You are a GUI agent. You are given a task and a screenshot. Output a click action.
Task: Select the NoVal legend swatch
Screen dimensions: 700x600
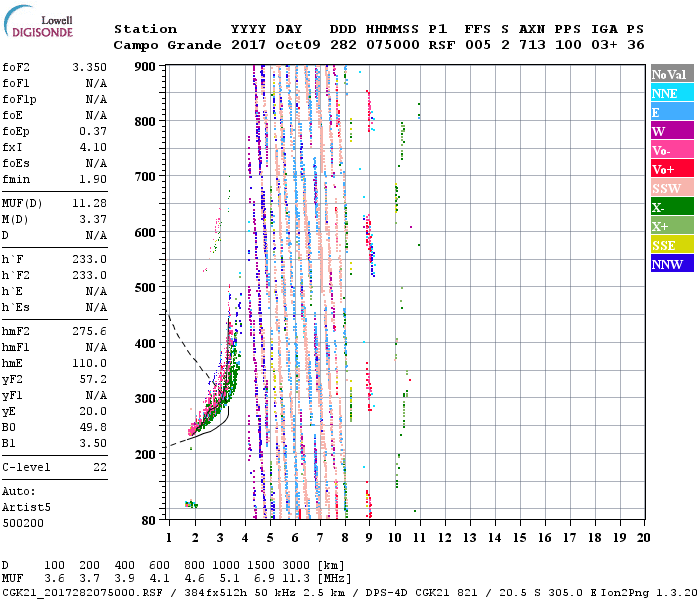[671, 74]
